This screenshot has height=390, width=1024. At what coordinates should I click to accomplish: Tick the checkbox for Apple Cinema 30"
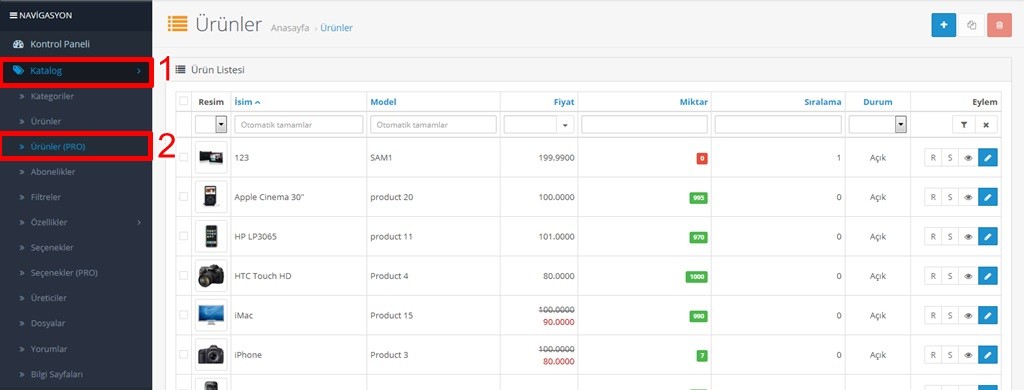(184, 196)
